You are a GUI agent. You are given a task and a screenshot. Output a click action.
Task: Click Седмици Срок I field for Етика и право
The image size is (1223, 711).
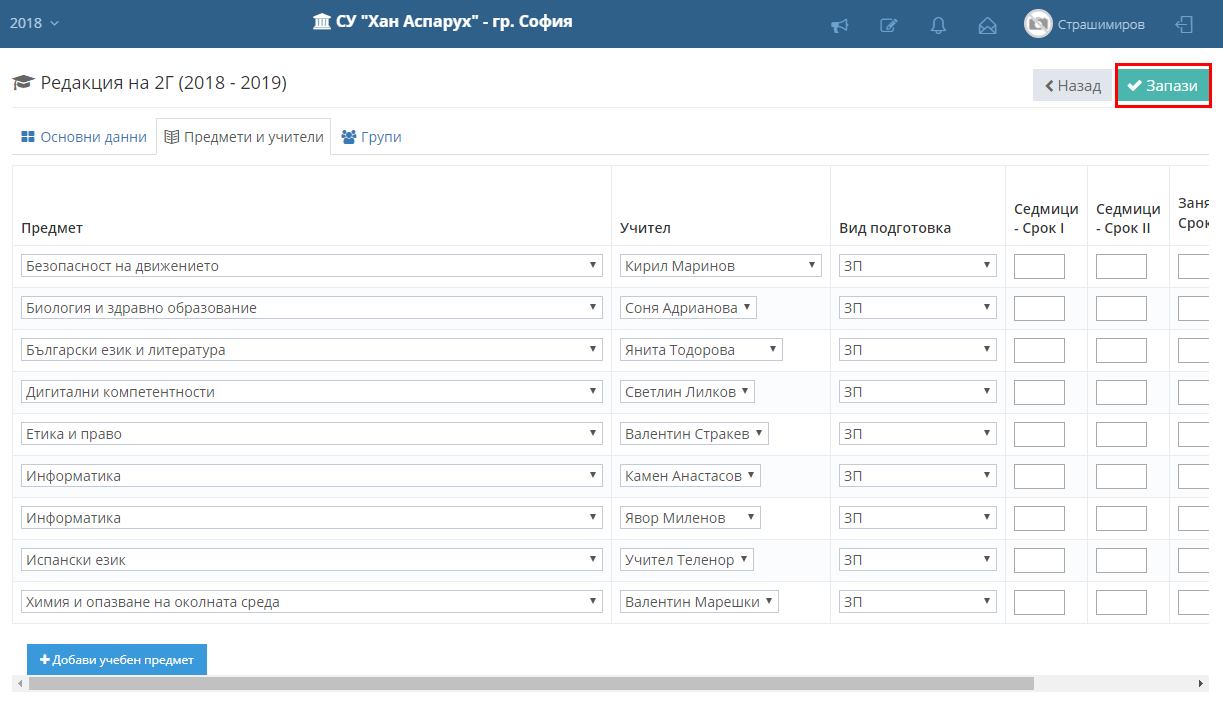1039,434
